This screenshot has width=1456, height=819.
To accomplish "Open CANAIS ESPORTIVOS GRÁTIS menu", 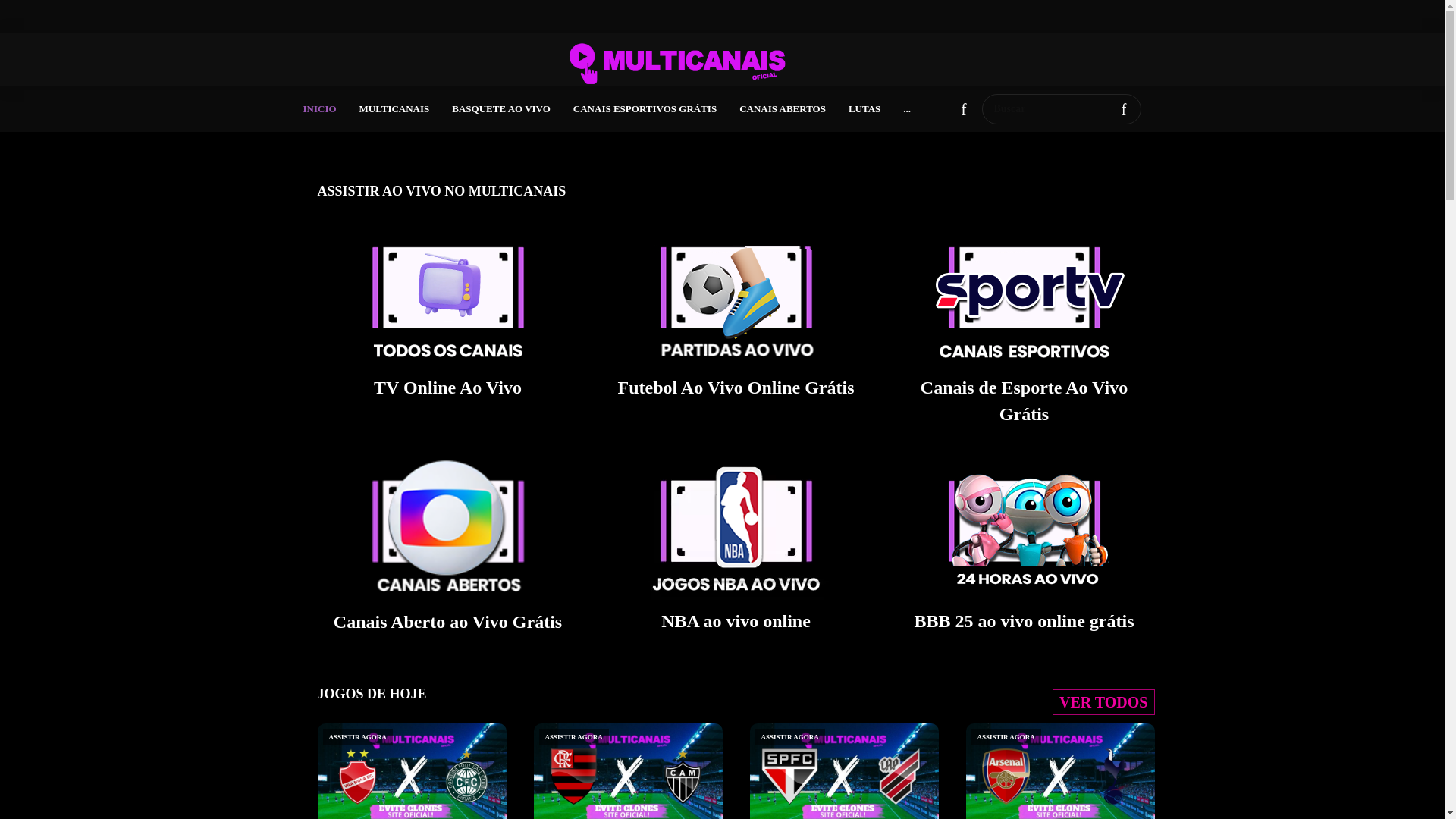I will (645, 109).
